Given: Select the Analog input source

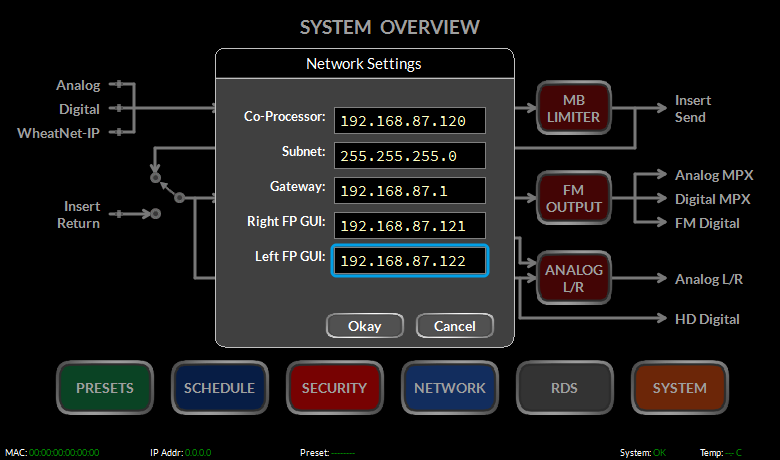Looking at the screenshot, I should 78,85.
